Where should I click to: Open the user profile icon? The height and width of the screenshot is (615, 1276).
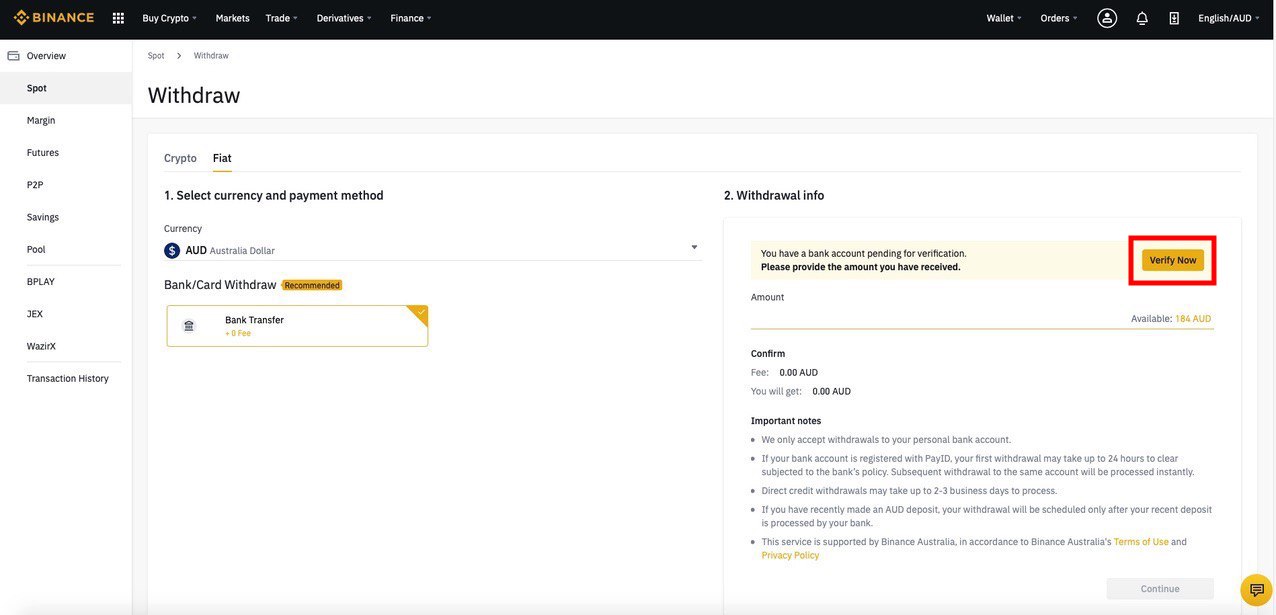click(1107, 18)
